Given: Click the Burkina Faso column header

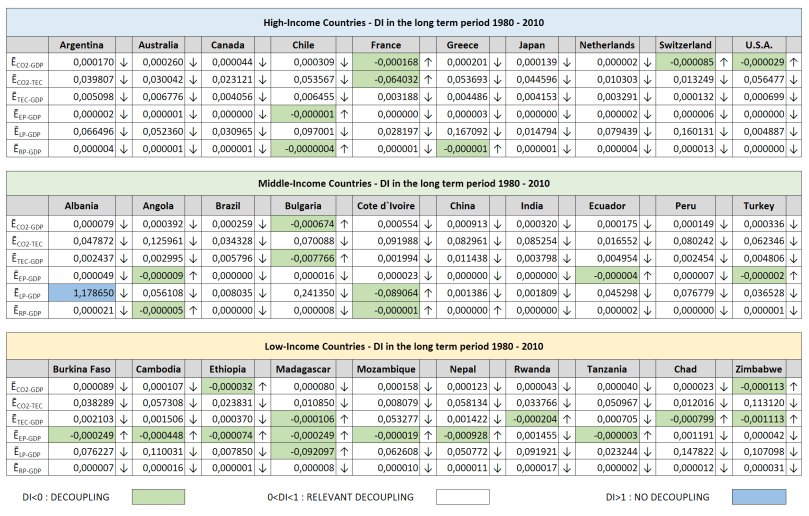Looking at the screenshot, I should pos(80,368).
